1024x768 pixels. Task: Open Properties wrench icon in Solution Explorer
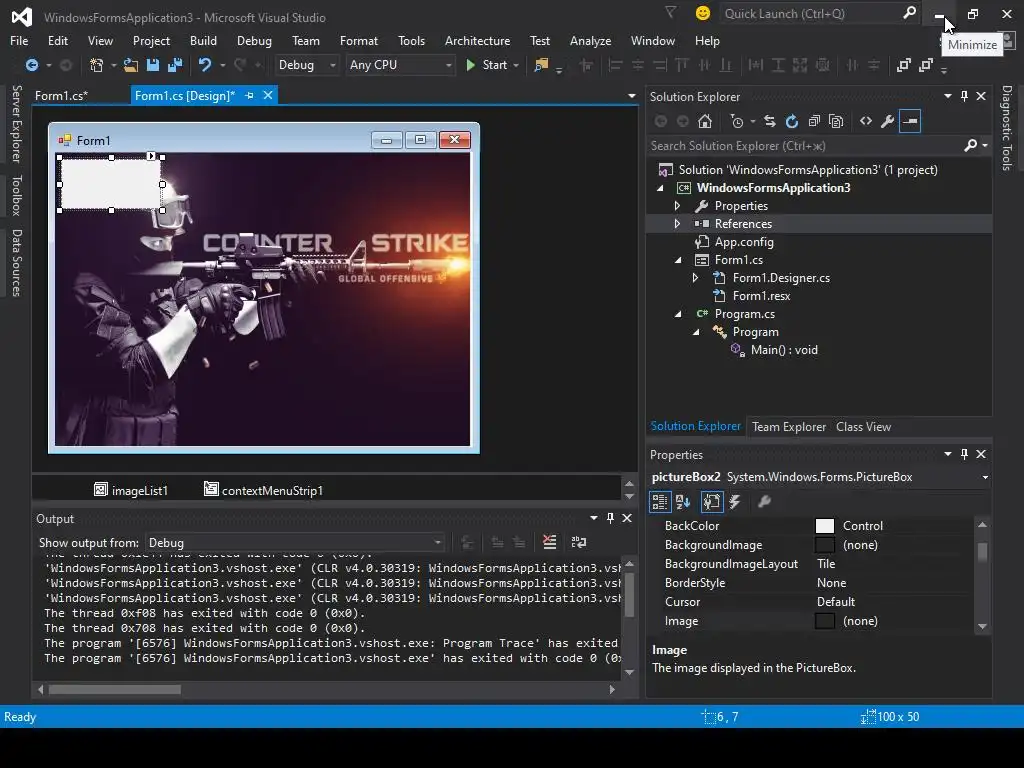[888, 121]
